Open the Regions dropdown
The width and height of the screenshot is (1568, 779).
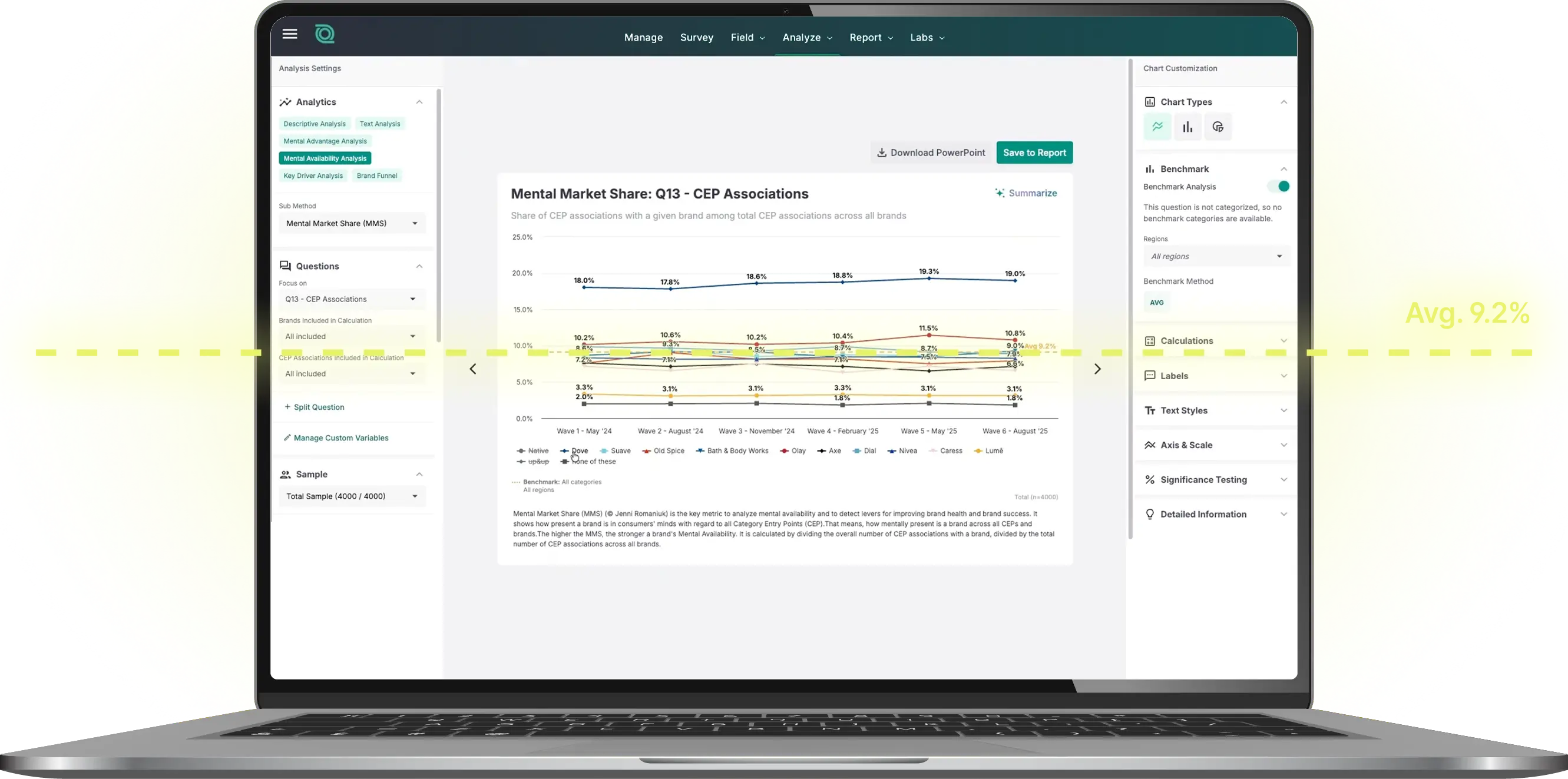point(1216,256)
